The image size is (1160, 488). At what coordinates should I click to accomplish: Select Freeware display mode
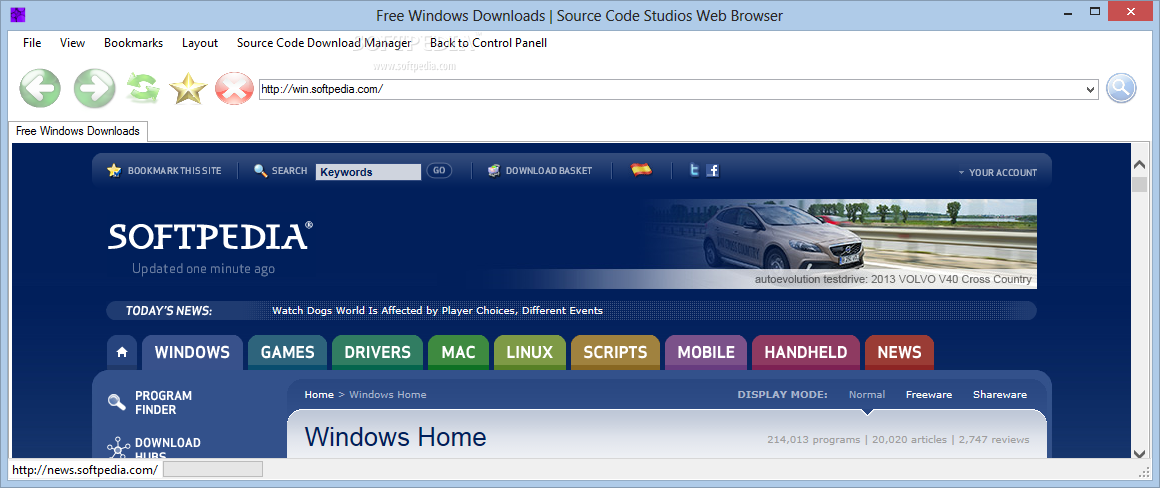929,394
